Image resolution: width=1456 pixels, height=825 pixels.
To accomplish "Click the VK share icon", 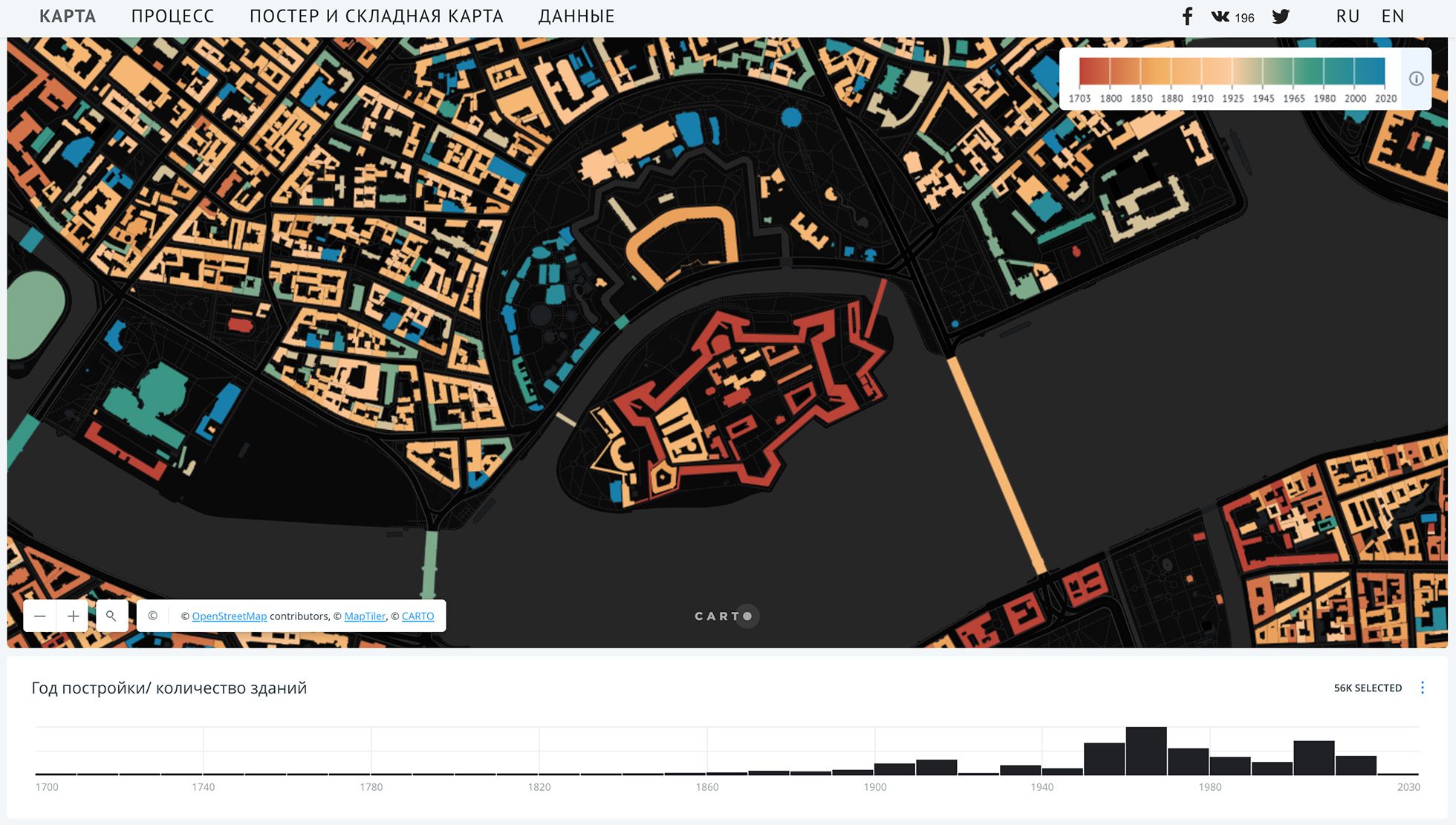I will pos(1221,16).
